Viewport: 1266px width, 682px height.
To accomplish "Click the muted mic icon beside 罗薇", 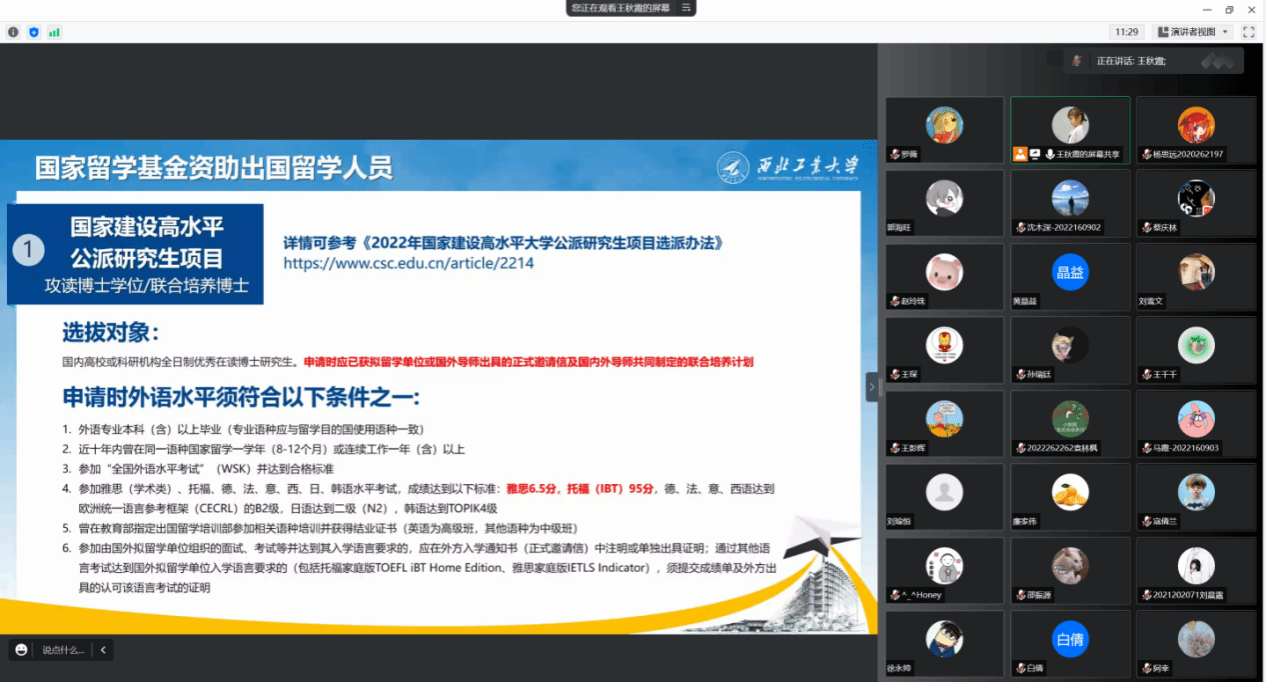I will point(895,155).
